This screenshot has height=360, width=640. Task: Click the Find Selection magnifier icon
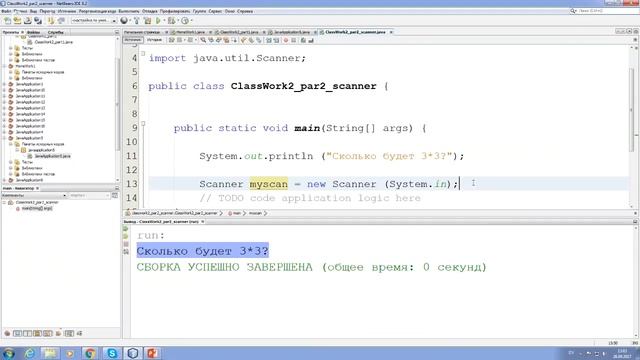coord(203,40)
